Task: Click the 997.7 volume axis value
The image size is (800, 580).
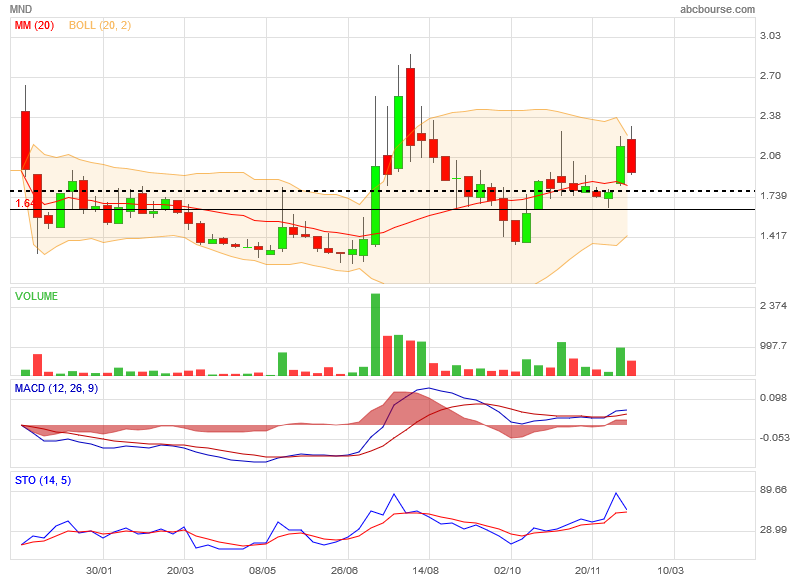Action: coord(773,346)
